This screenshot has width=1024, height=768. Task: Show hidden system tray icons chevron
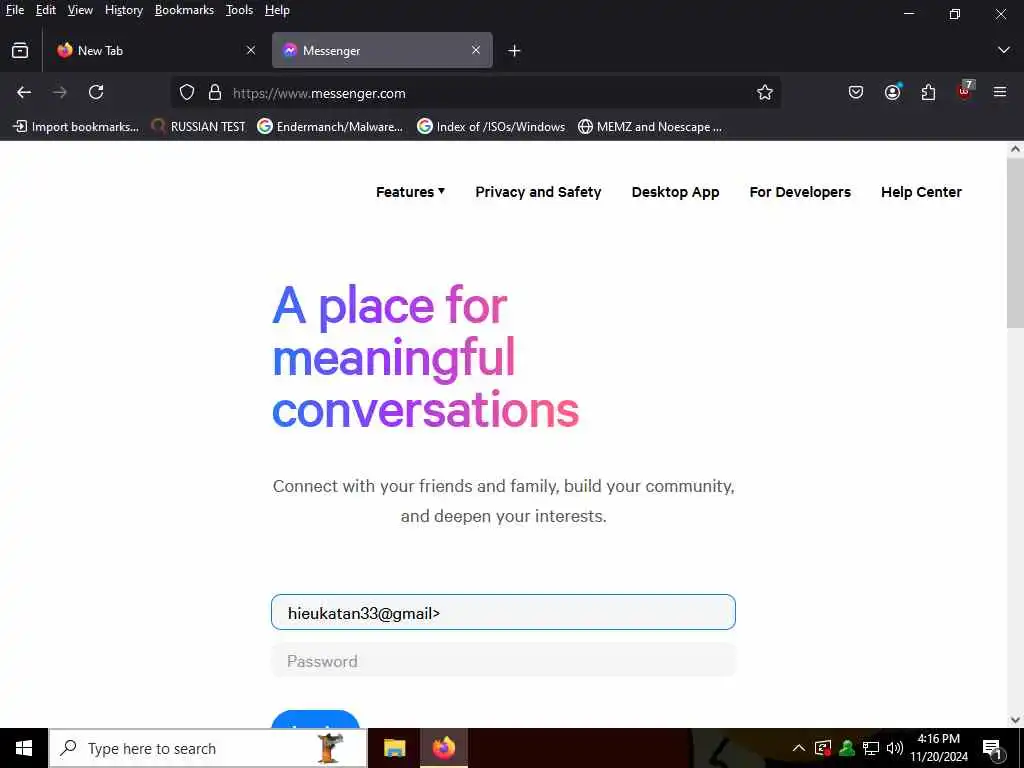click(x=799, y=748)
